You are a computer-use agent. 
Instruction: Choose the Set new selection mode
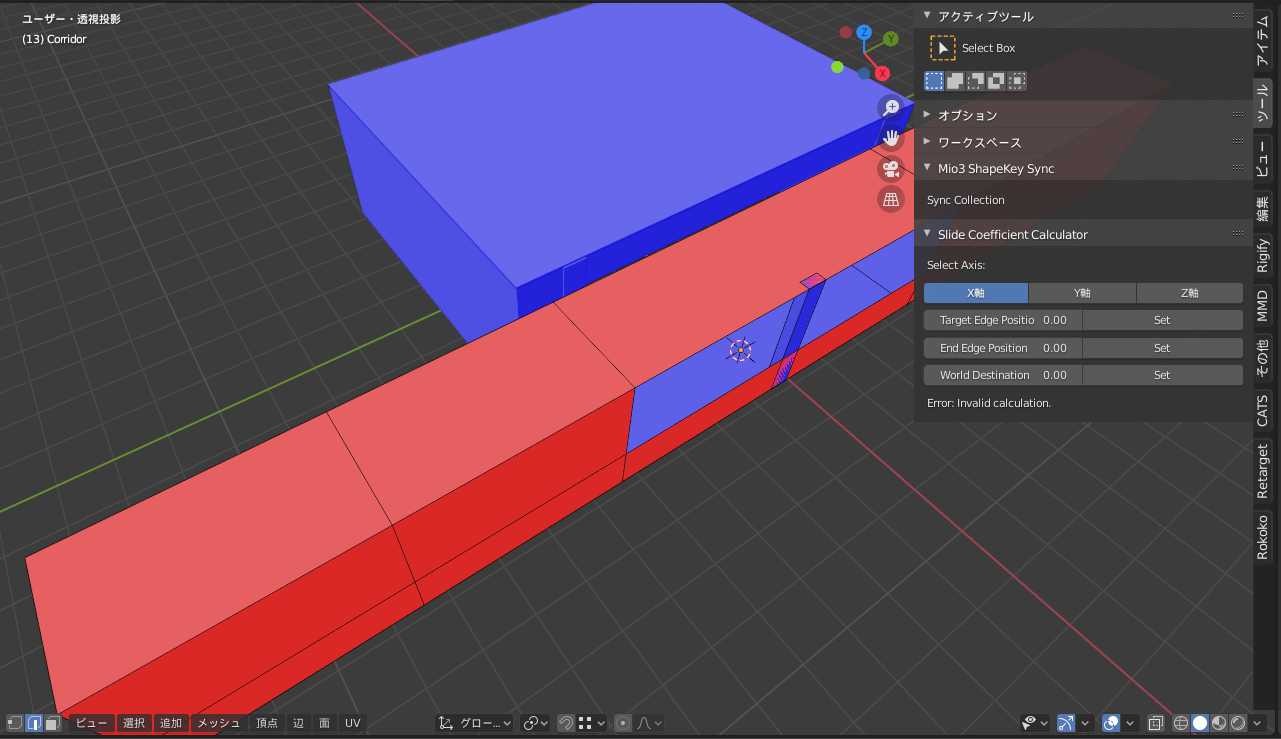(934, 81)
